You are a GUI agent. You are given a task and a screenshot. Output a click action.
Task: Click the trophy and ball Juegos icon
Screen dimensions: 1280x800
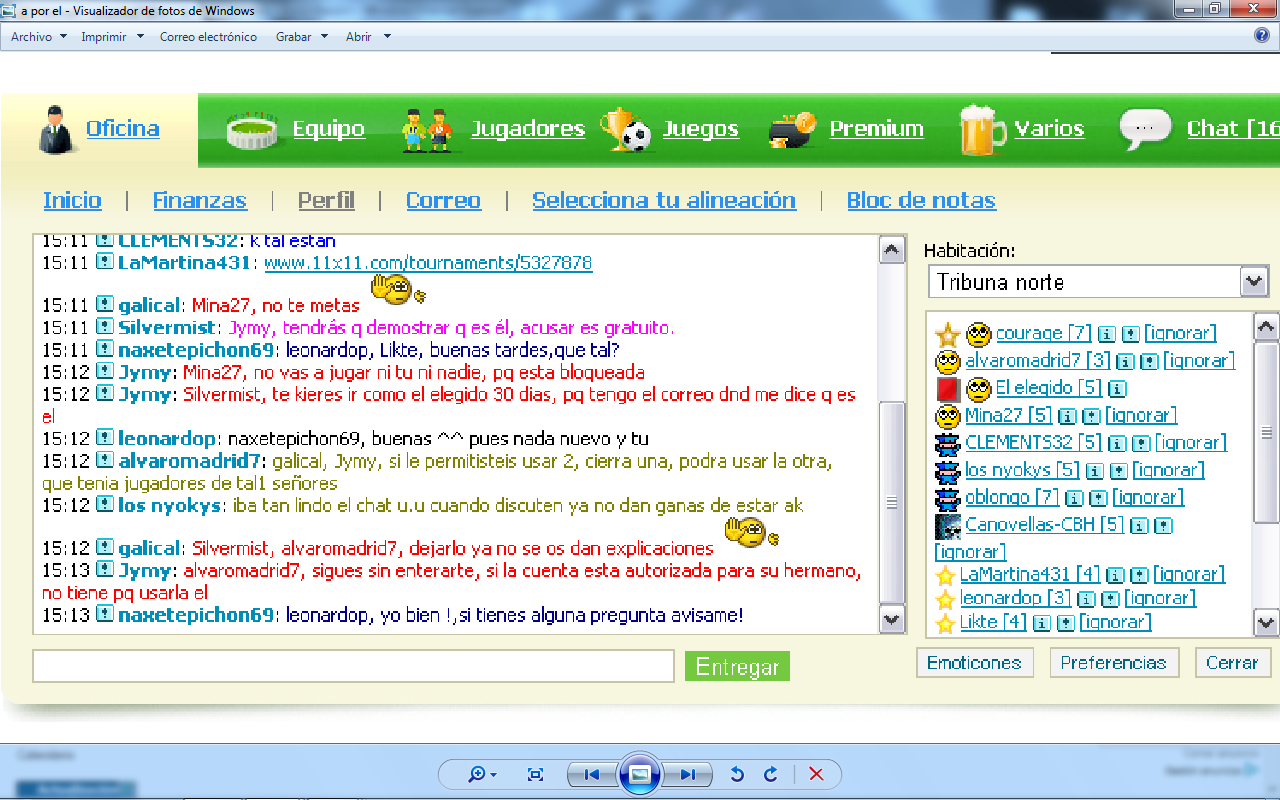click(x=626, y=130)
